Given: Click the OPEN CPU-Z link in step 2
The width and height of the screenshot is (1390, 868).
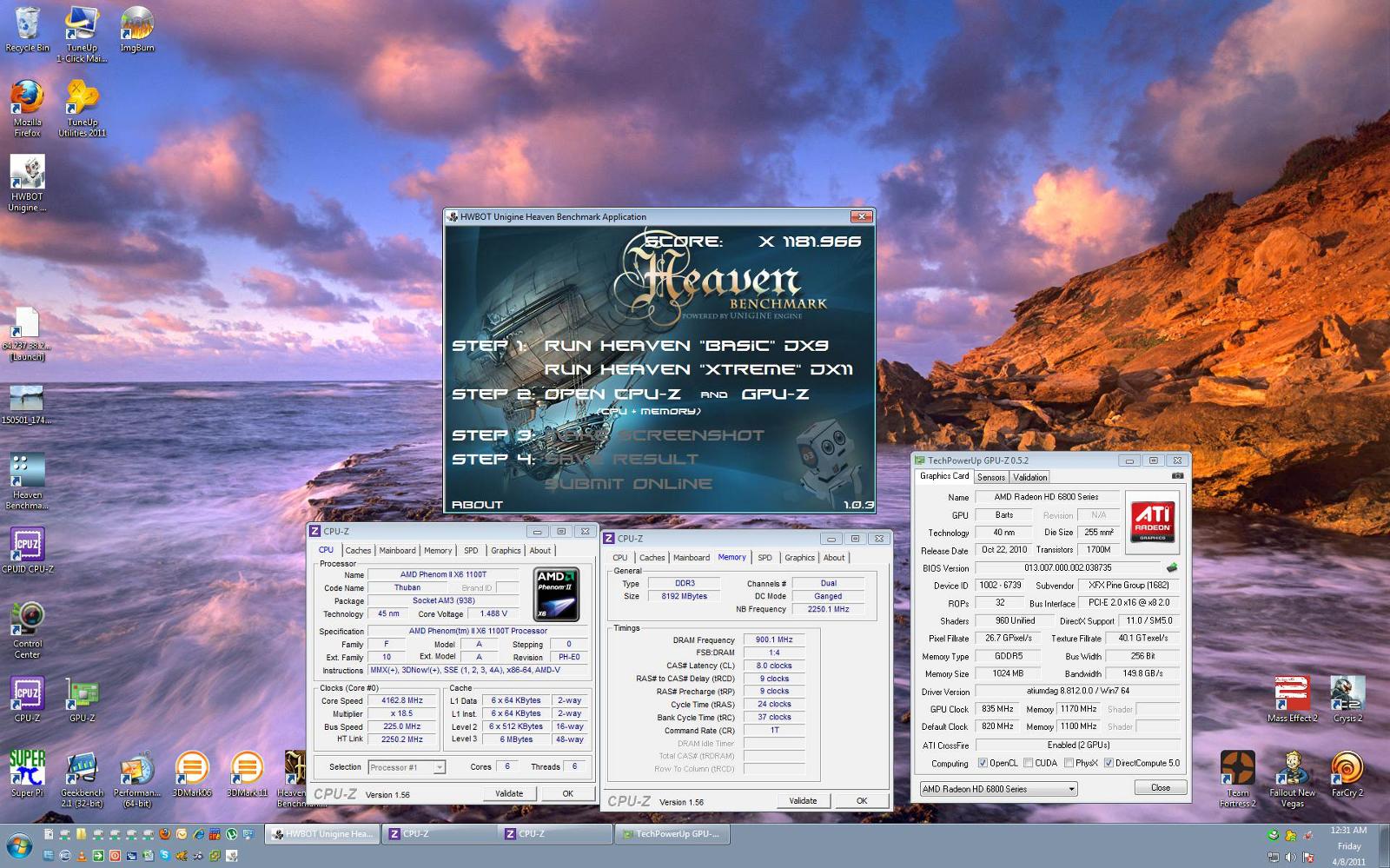Looking at the screenshot, I should pyautogui.click(x=612, y=394).
